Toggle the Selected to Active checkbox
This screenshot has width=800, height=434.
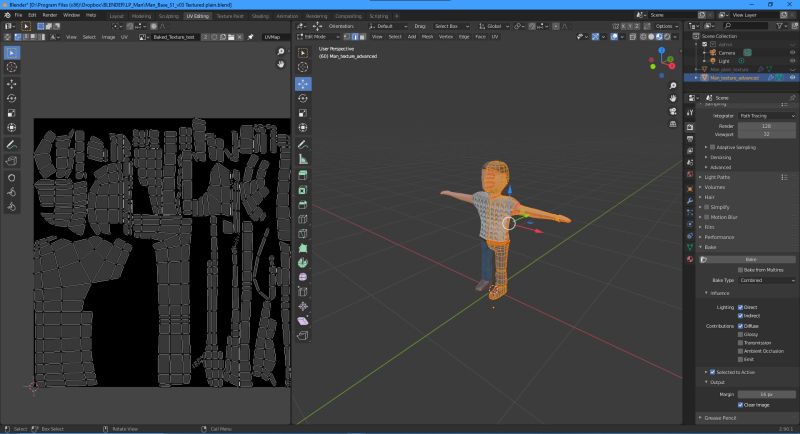tap(712, 372)
